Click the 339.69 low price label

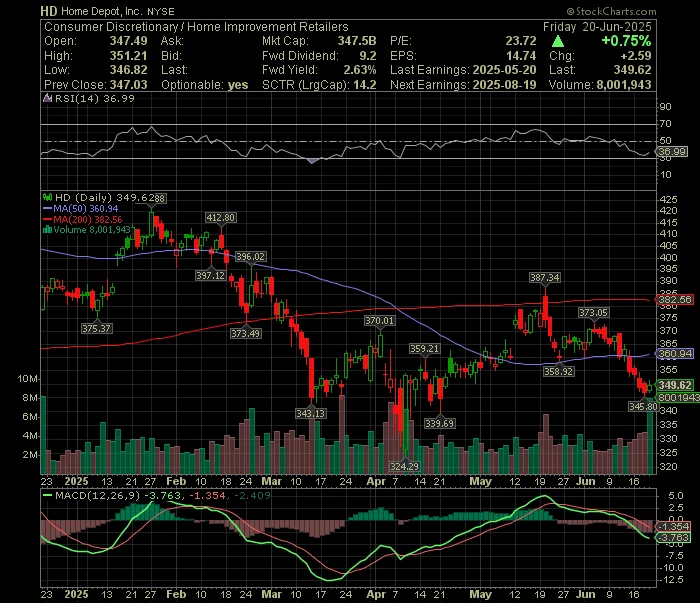pos(440,423)
